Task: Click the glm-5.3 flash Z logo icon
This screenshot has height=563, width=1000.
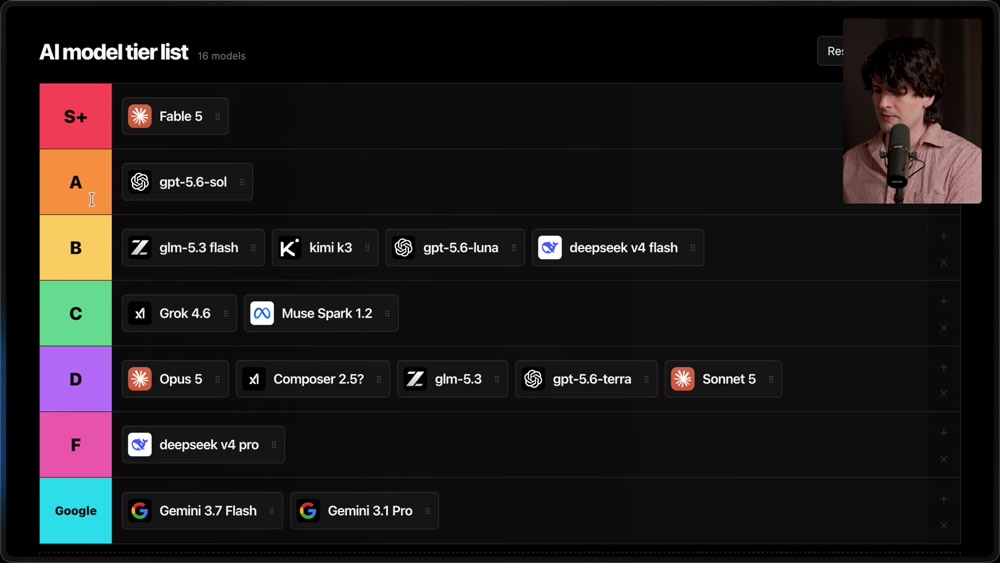Action: (x=140, y=247)
